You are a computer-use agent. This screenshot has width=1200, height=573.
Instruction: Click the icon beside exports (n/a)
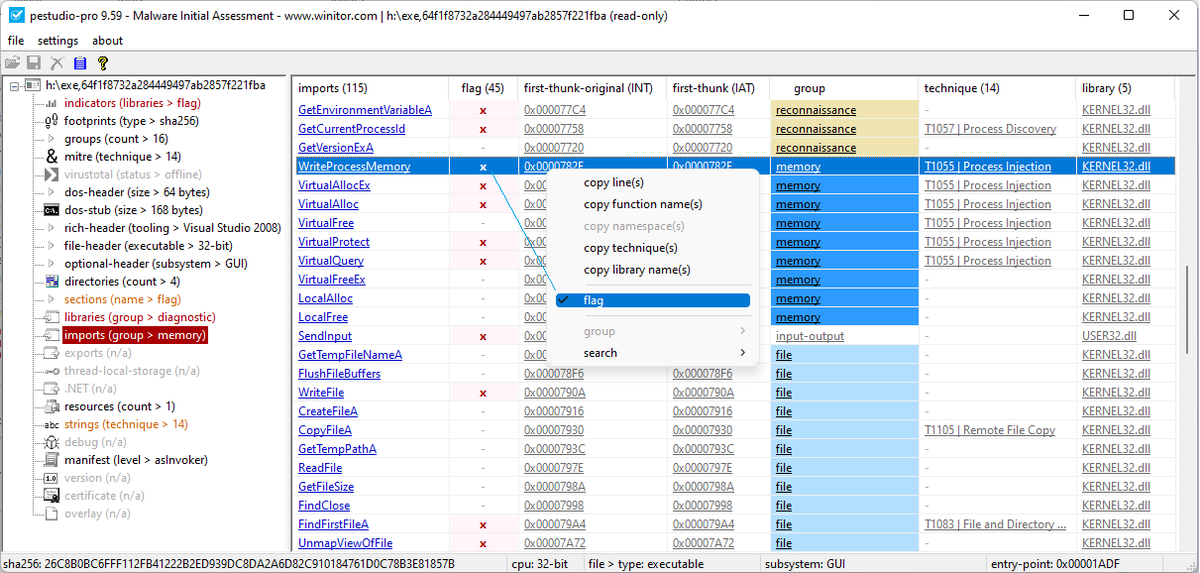[52, 353]
